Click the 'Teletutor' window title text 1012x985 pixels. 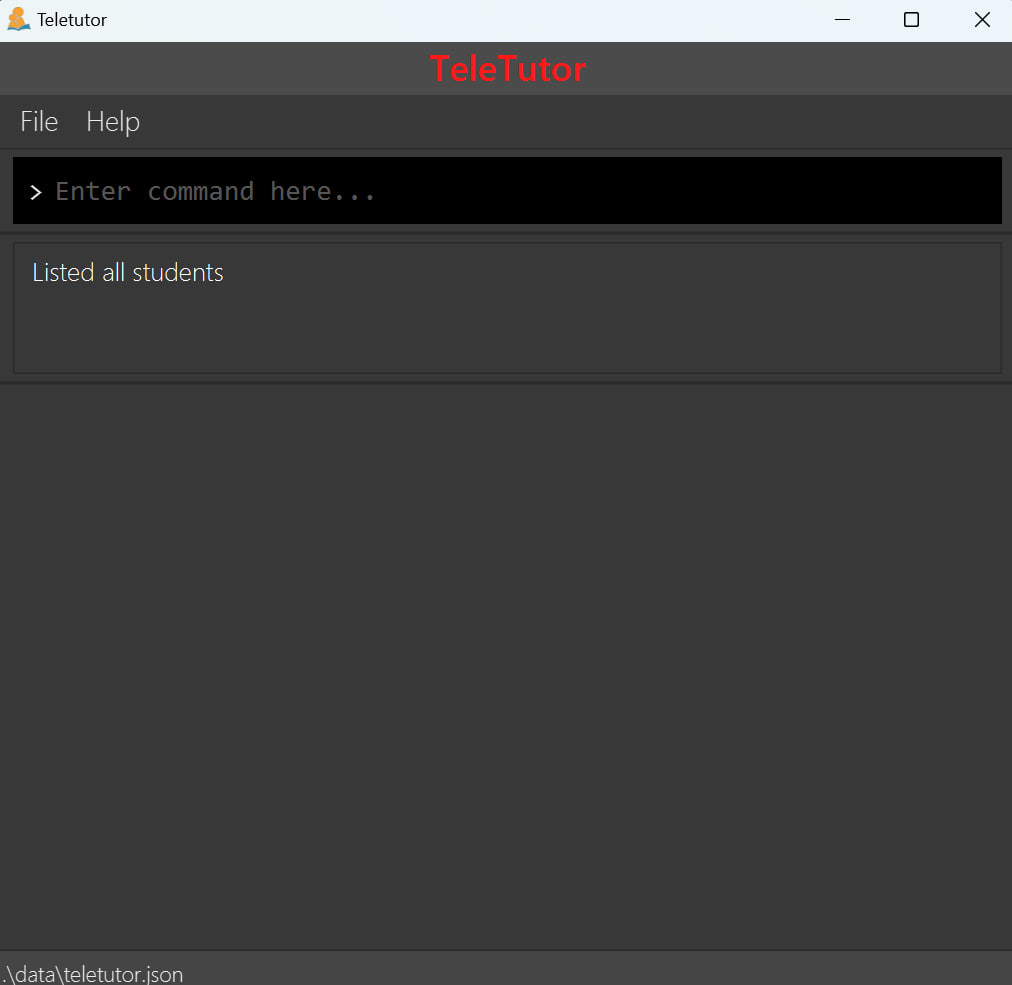(72, 20)
